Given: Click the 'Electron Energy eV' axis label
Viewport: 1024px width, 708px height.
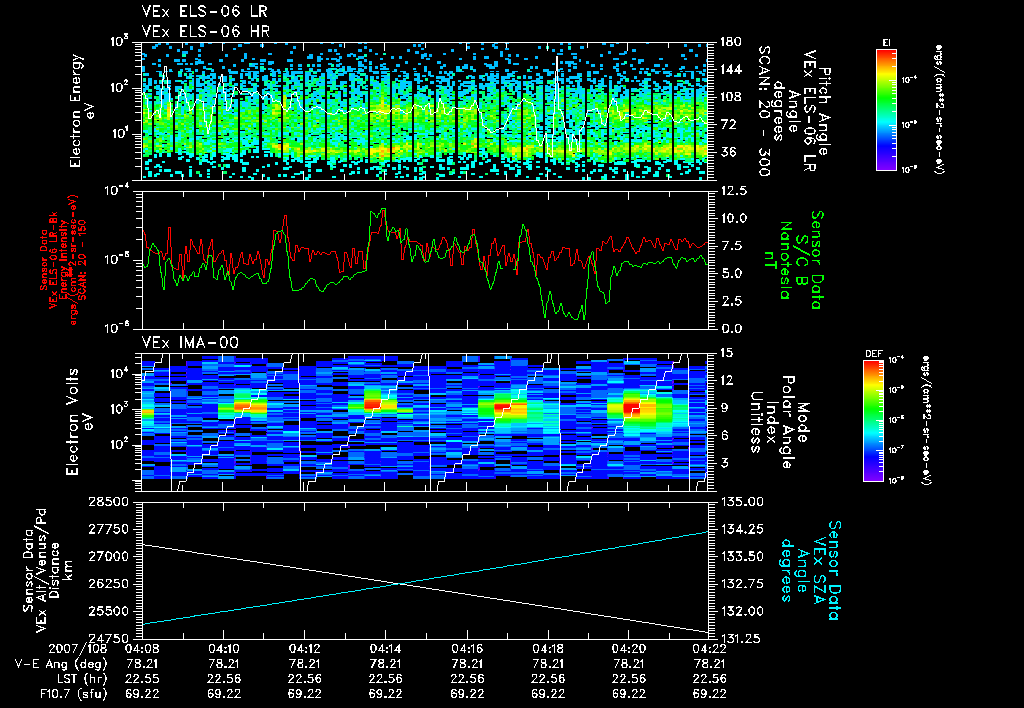Looking at the screenshot, I should [x=82, y=110].
